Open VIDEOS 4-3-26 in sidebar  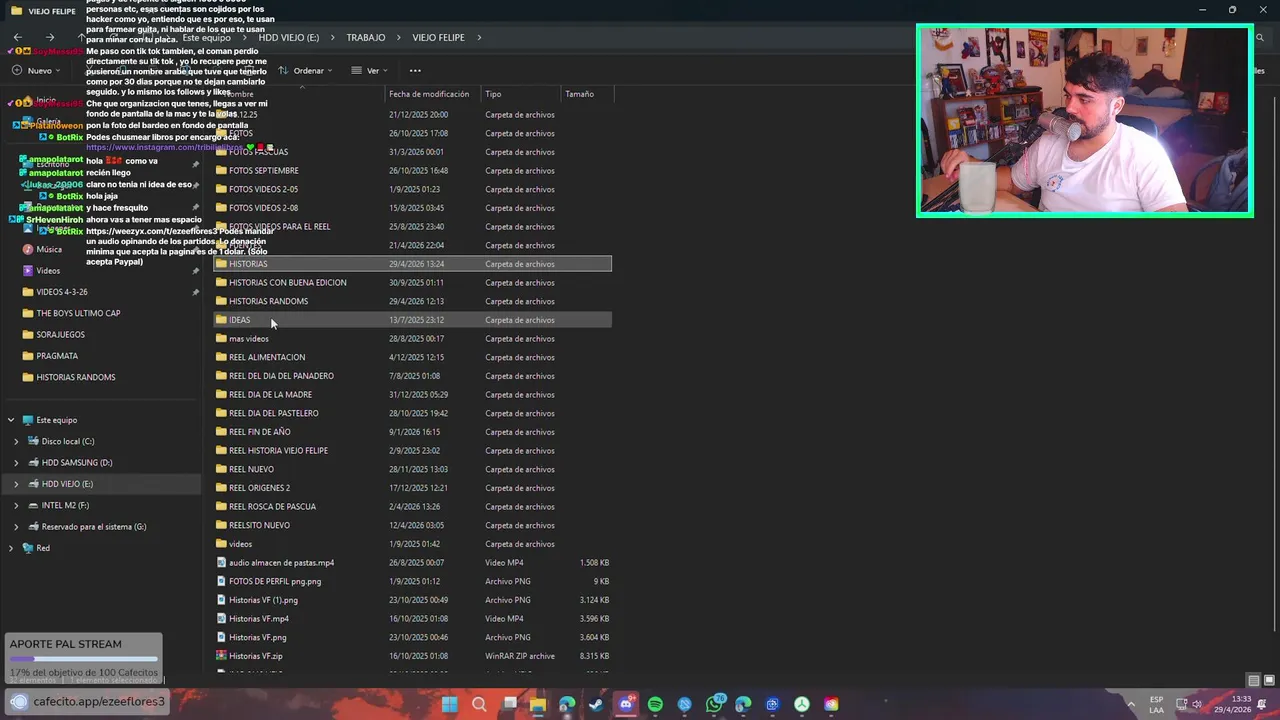[62, 292]
